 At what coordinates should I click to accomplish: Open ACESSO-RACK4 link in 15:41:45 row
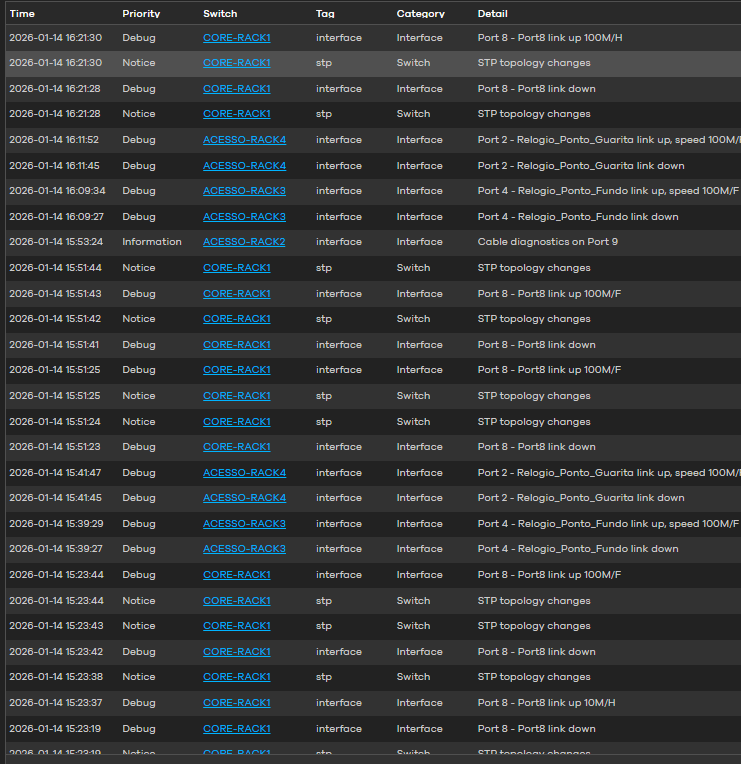click(244, 497)
